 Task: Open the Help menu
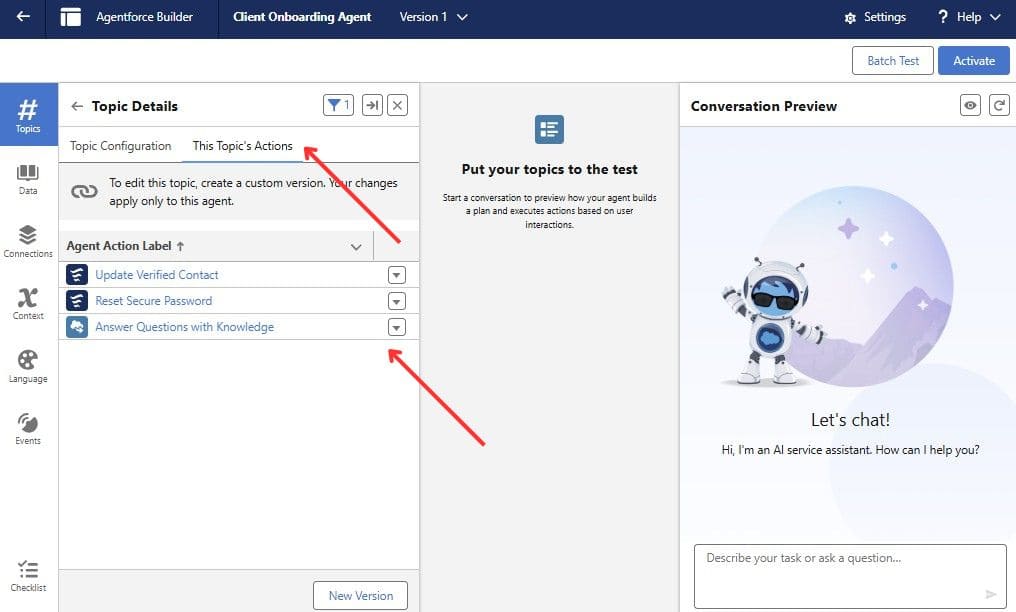pos(969,17)
